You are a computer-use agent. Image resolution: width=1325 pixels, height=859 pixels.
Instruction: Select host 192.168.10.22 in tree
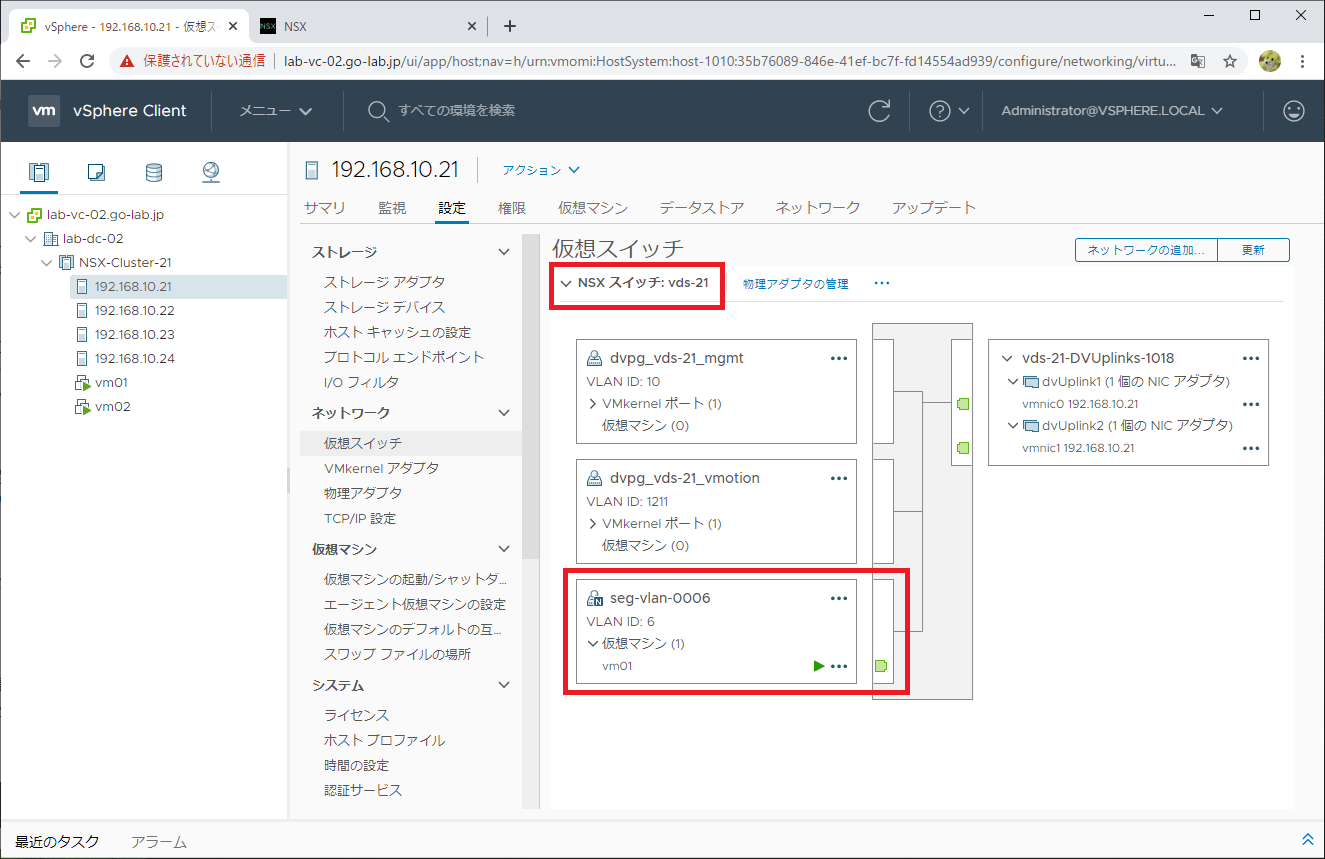tap(135, 311)
